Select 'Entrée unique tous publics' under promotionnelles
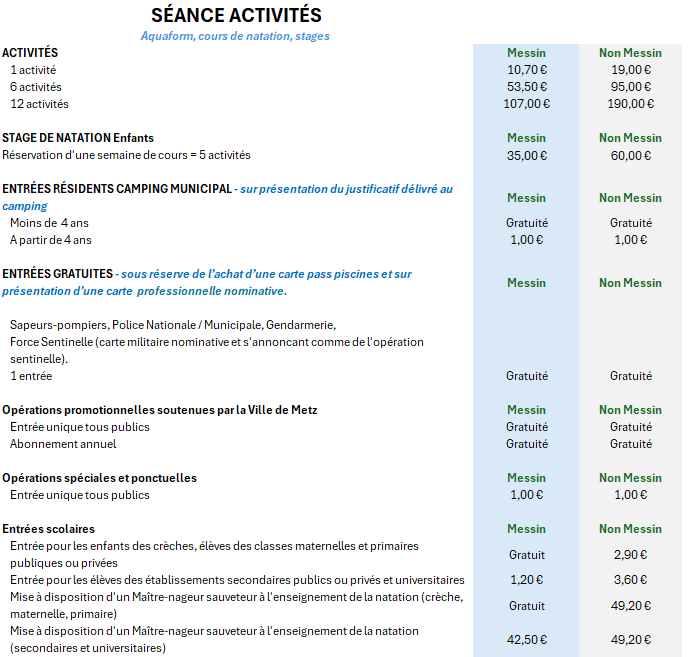 (80, 427)
